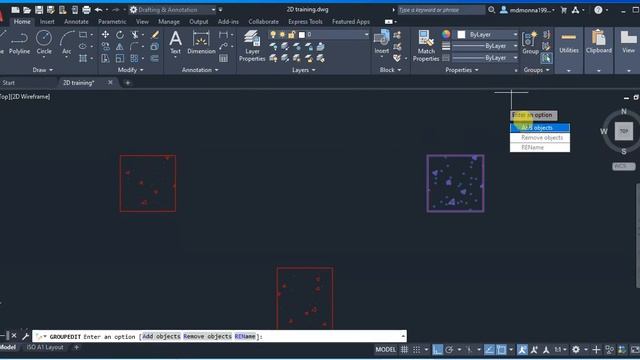Open the Annotate ribbon tab
640x360 pixels.
(76, 22)
